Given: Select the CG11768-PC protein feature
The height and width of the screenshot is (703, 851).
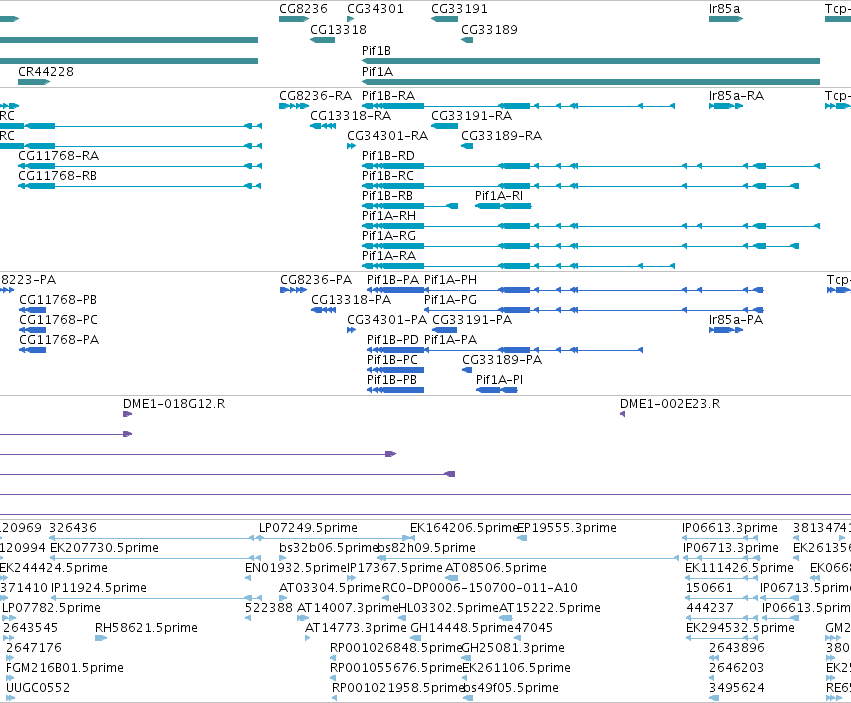Looking at the screenshot, I should tap(33, 330).
